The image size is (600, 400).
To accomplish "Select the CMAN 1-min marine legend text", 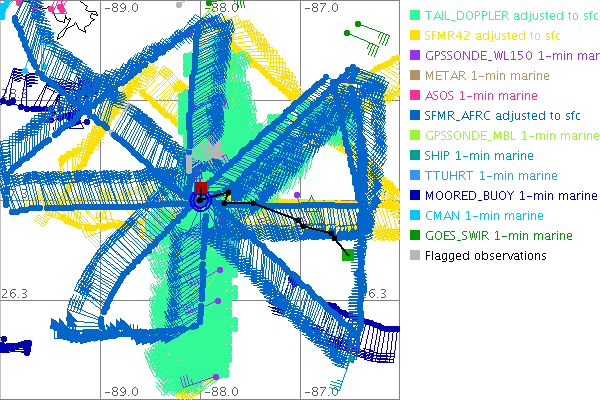I will [479, 216].
